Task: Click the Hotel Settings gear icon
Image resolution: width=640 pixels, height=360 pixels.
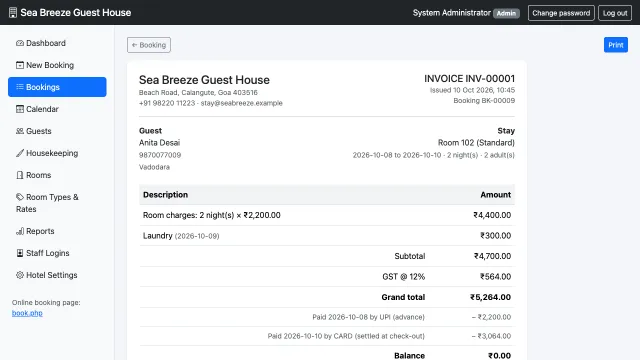Action: [x=20, y=275]
